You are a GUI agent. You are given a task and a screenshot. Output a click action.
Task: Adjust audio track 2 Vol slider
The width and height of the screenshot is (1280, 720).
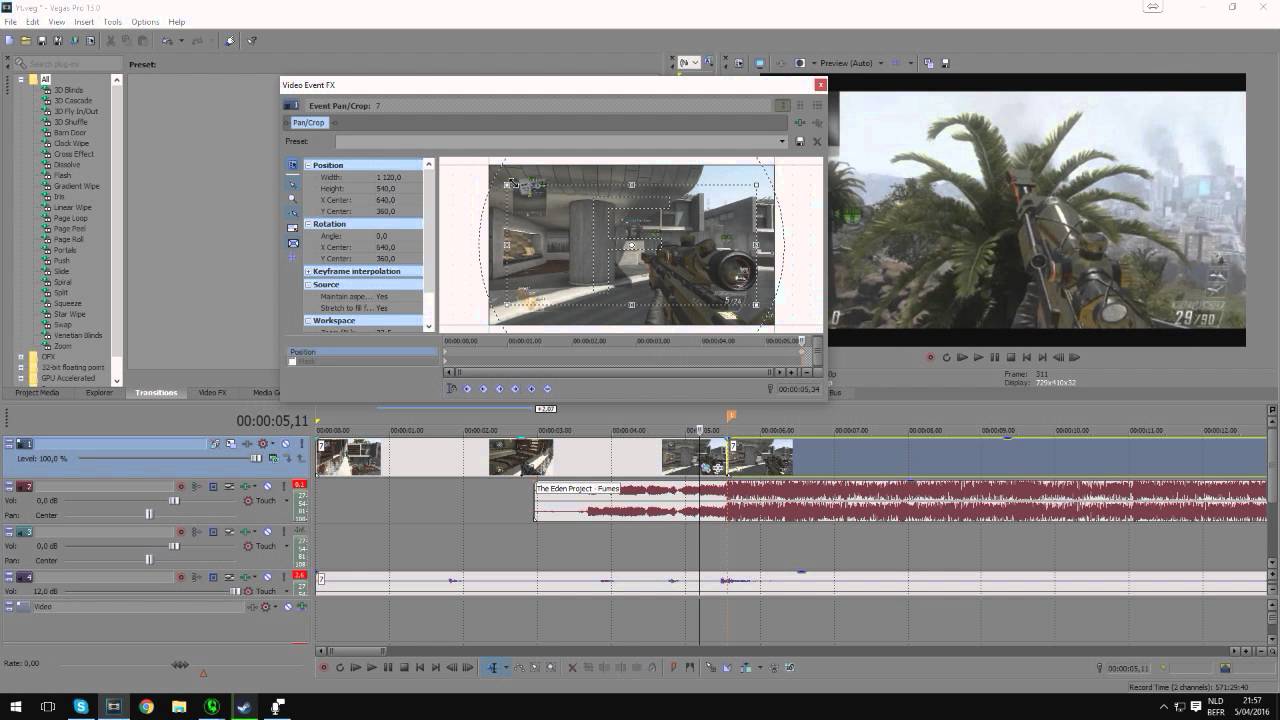click(174, 500)
